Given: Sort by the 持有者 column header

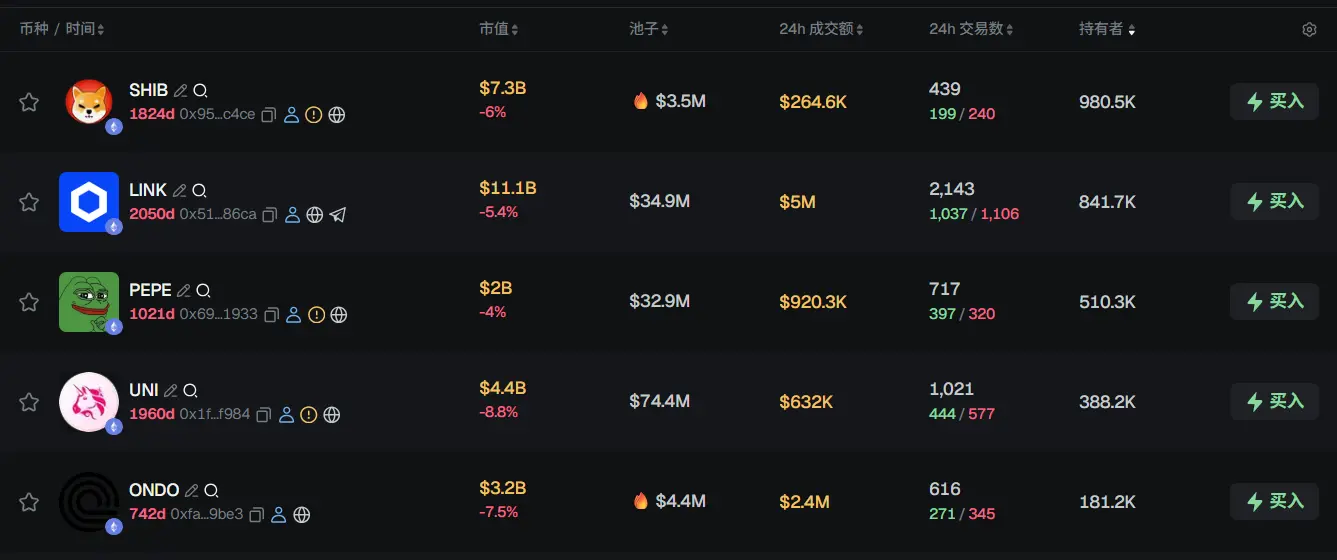Looking at the screenshot, I should tap(1106, 30).
